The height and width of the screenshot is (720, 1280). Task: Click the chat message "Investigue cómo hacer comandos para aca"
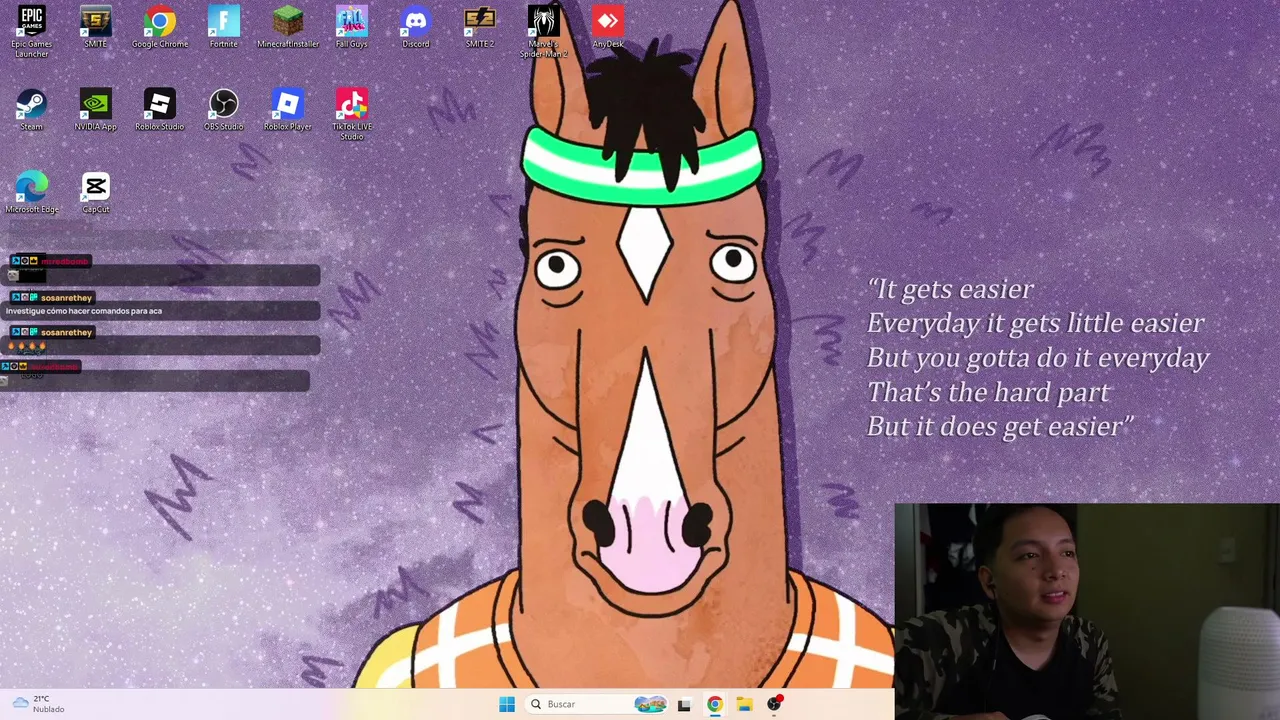[x=84, y=311]
